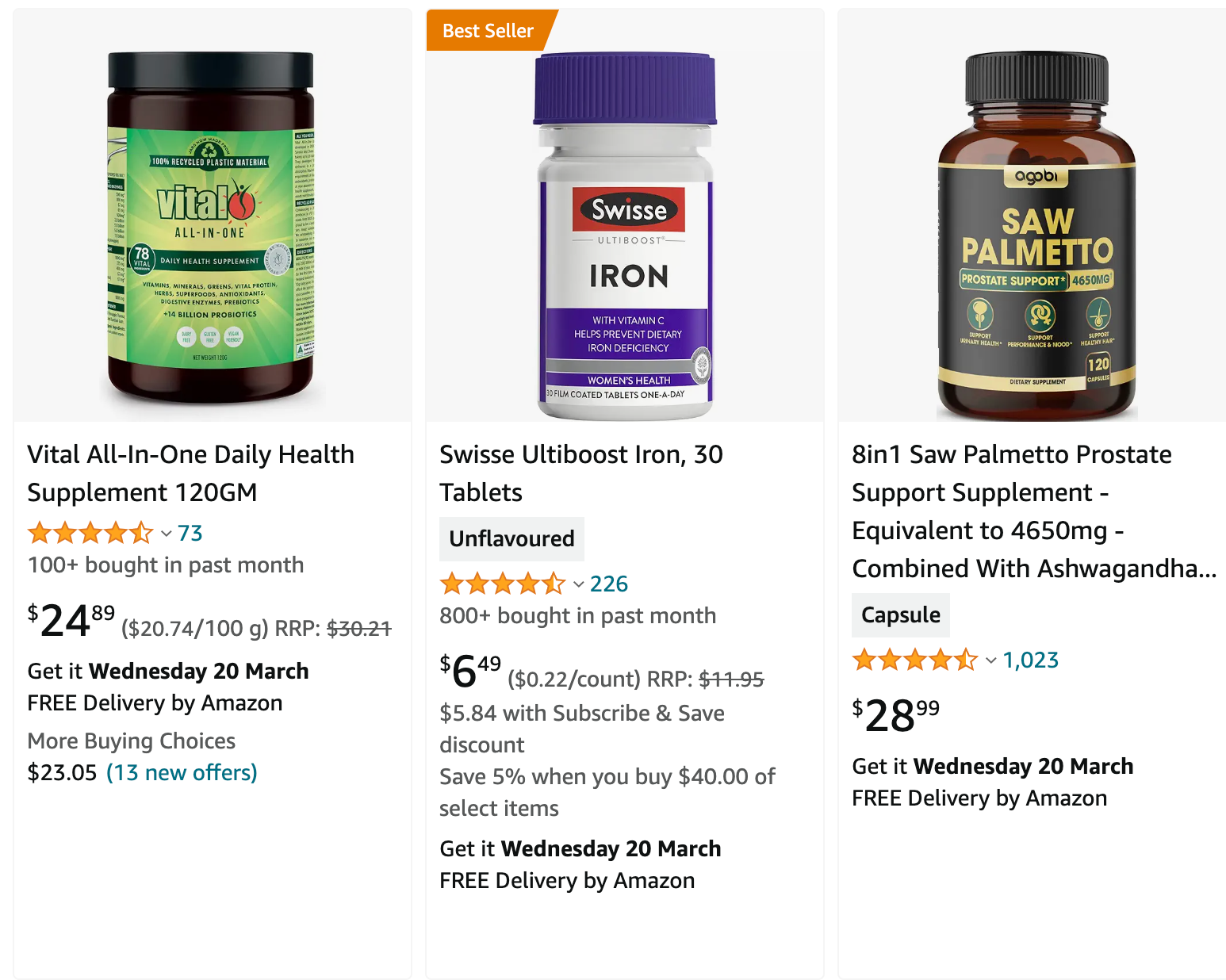Select the Unflavoured variant option

(x=511, y=538)
